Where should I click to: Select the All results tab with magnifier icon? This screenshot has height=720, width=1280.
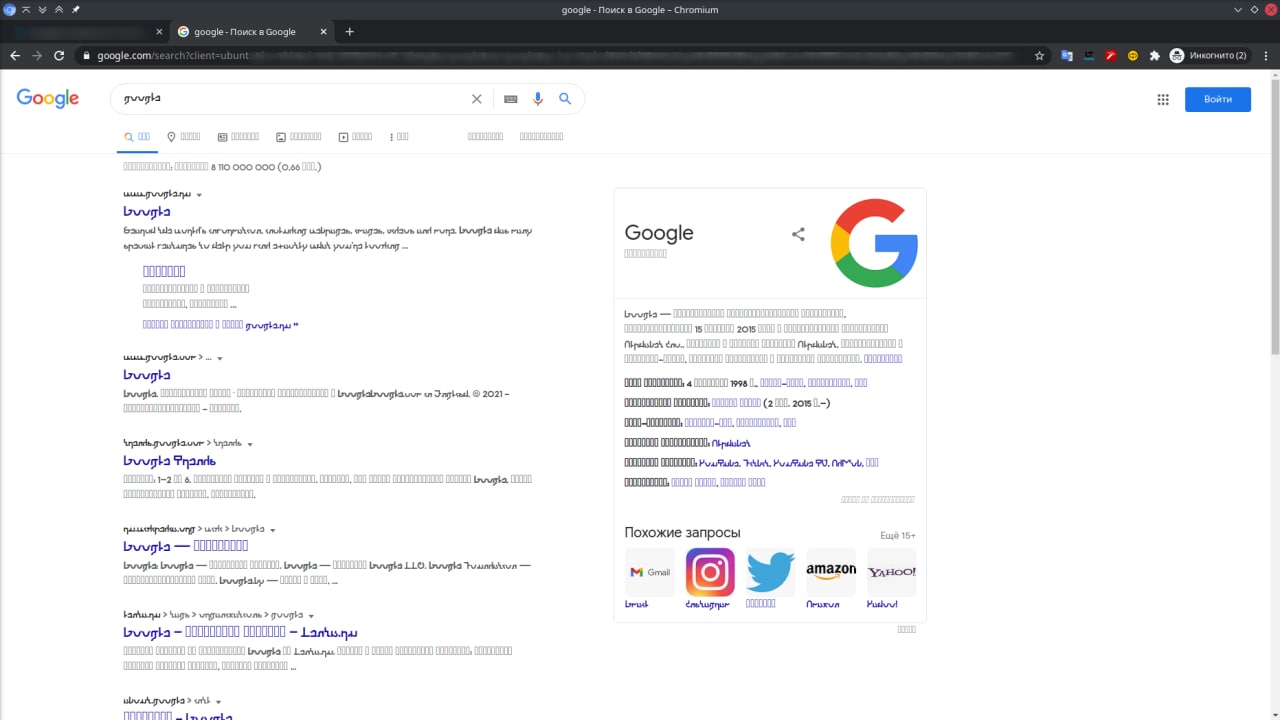pyautogui.click(x=137, y=137)
